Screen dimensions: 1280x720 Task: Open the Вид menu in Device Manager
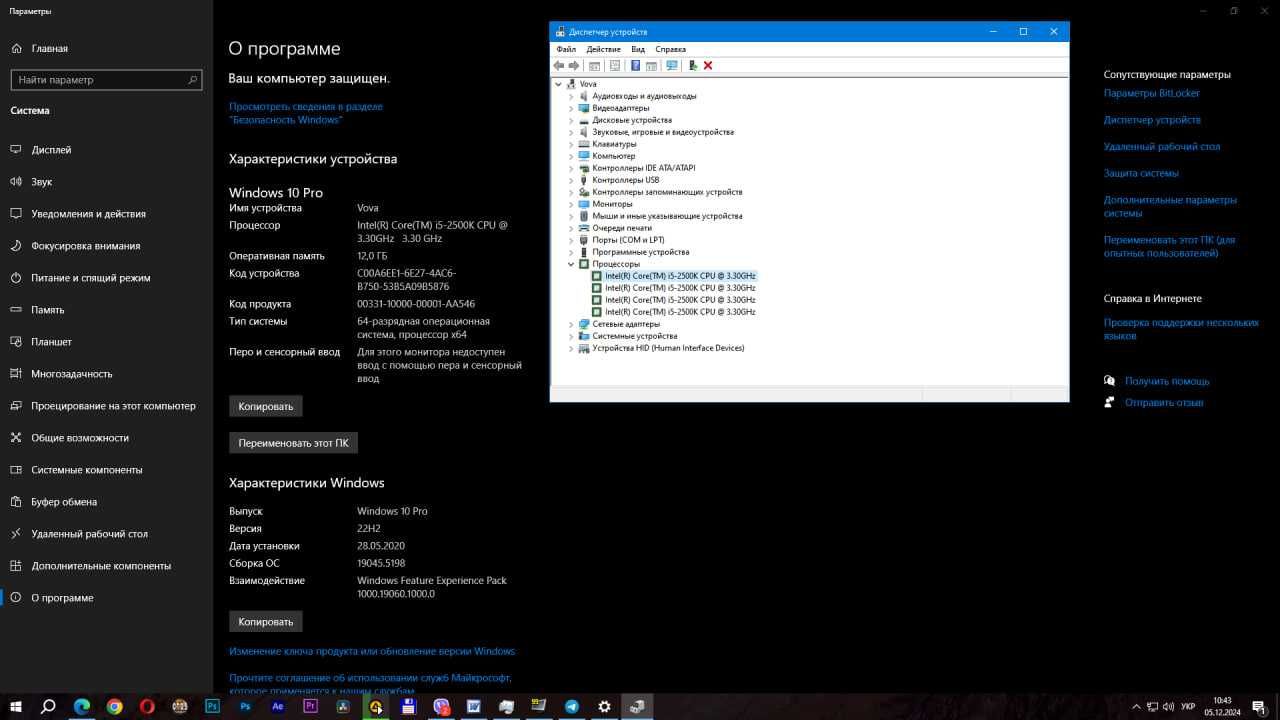click(638, 49)
